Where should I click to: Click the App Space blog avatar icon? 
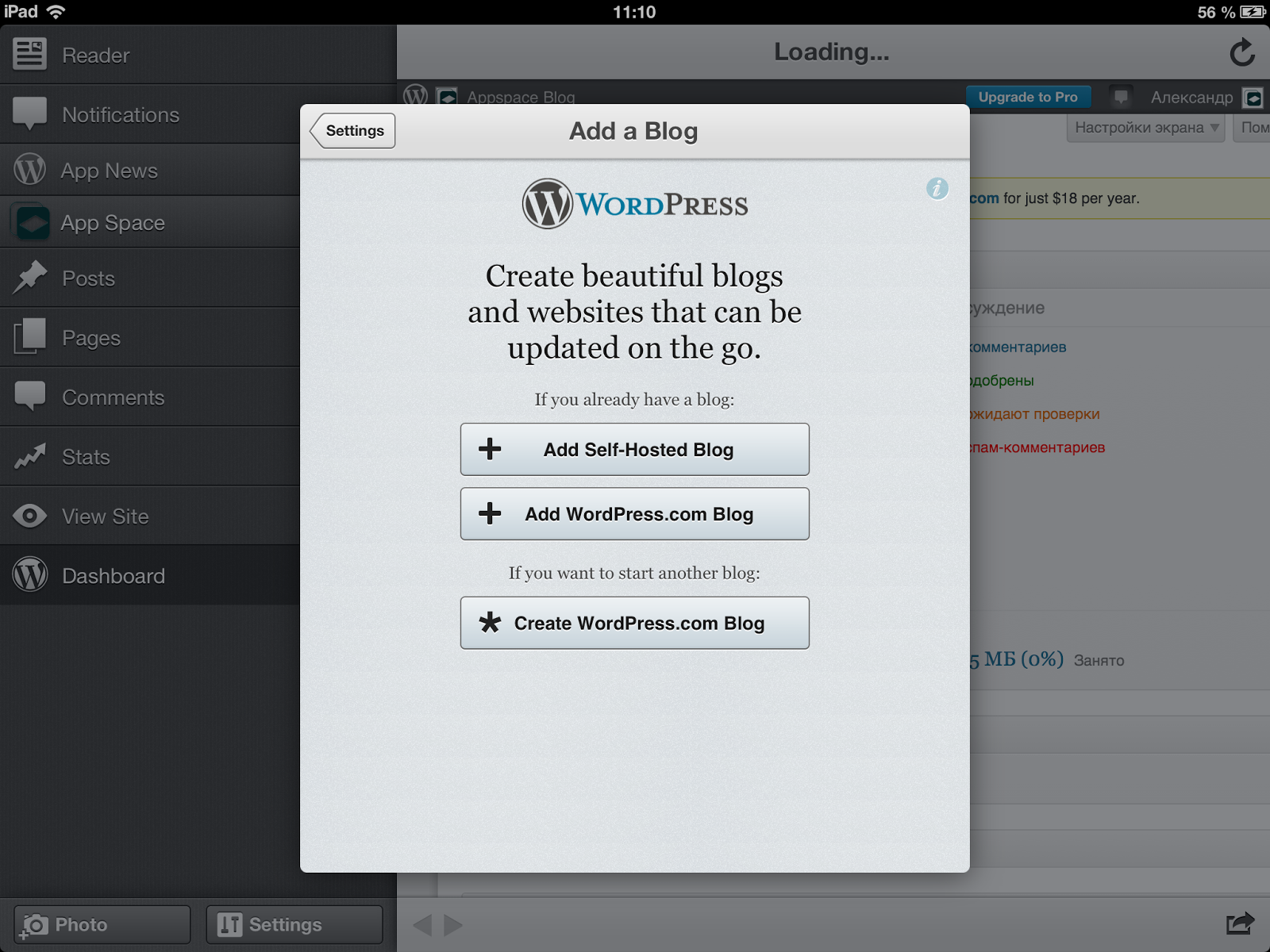32,223
